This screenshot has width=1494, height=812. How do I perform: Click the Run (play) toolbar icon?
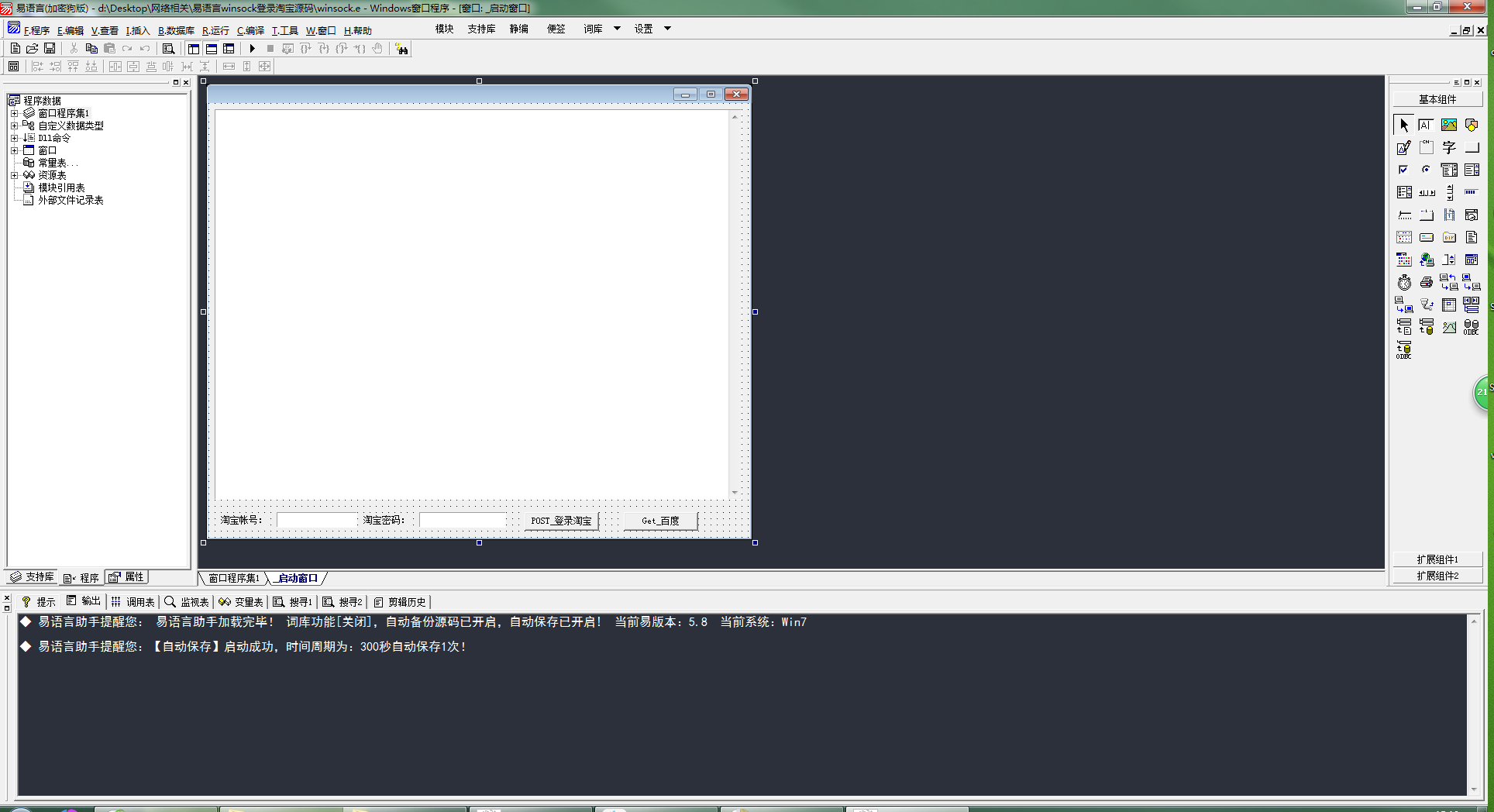[x=252, y=49]
